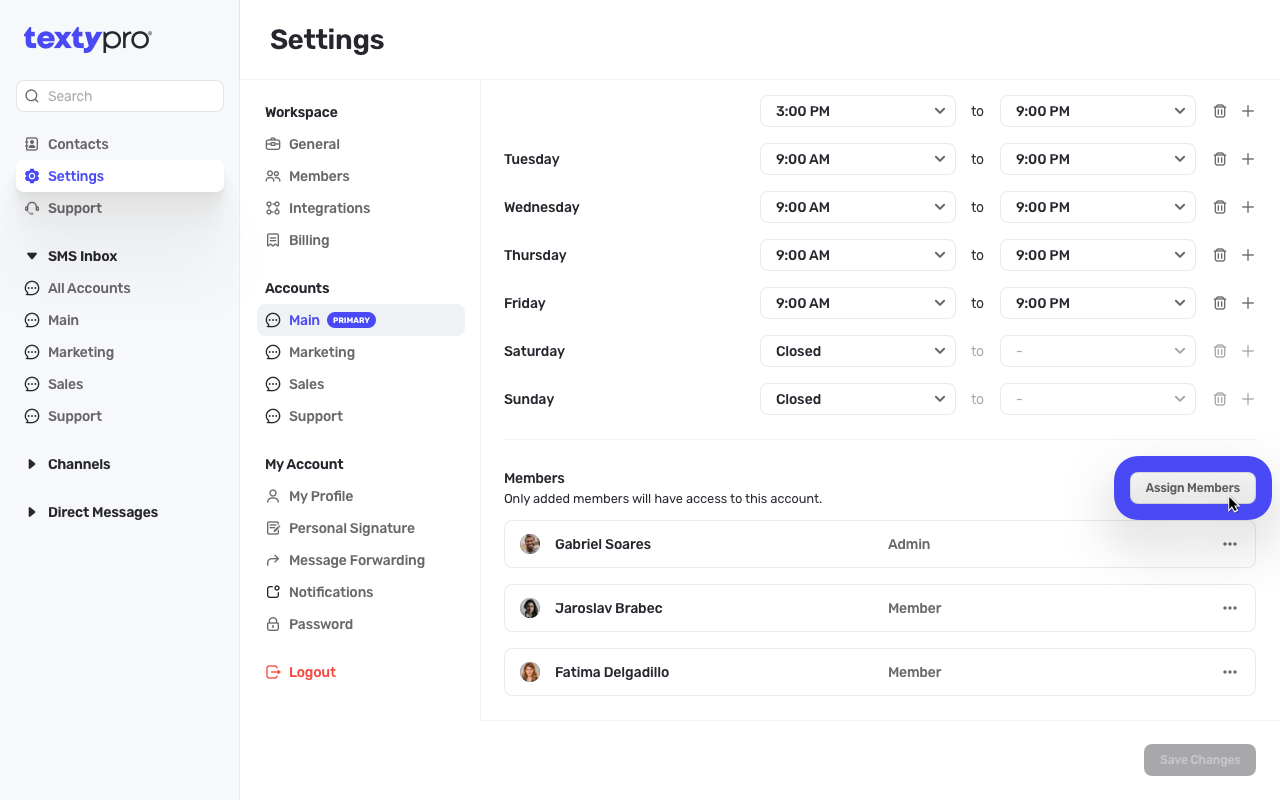
Task: Open the 3:00 PM start time dropdown
Action: pyautogui.click(x=858, y=111)
